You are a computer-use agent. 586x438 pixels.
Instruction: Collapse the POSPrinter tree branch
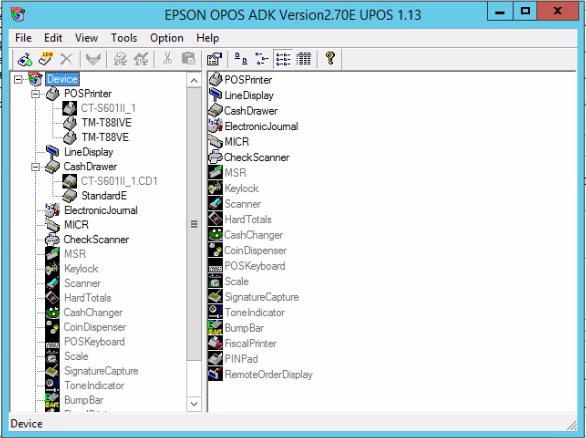(36, 94)
